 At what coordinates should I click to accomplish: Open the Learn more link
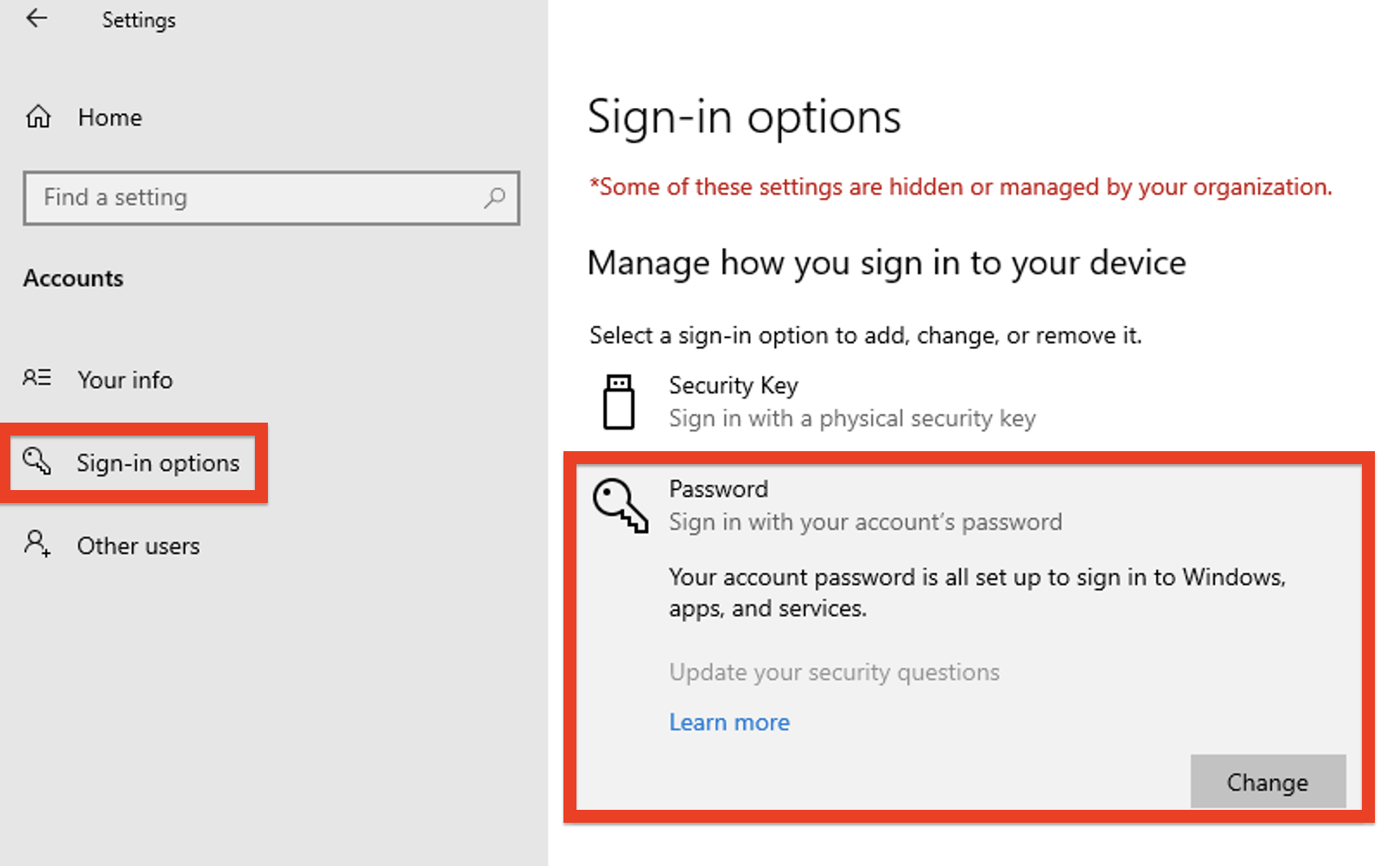pos(729,723)
